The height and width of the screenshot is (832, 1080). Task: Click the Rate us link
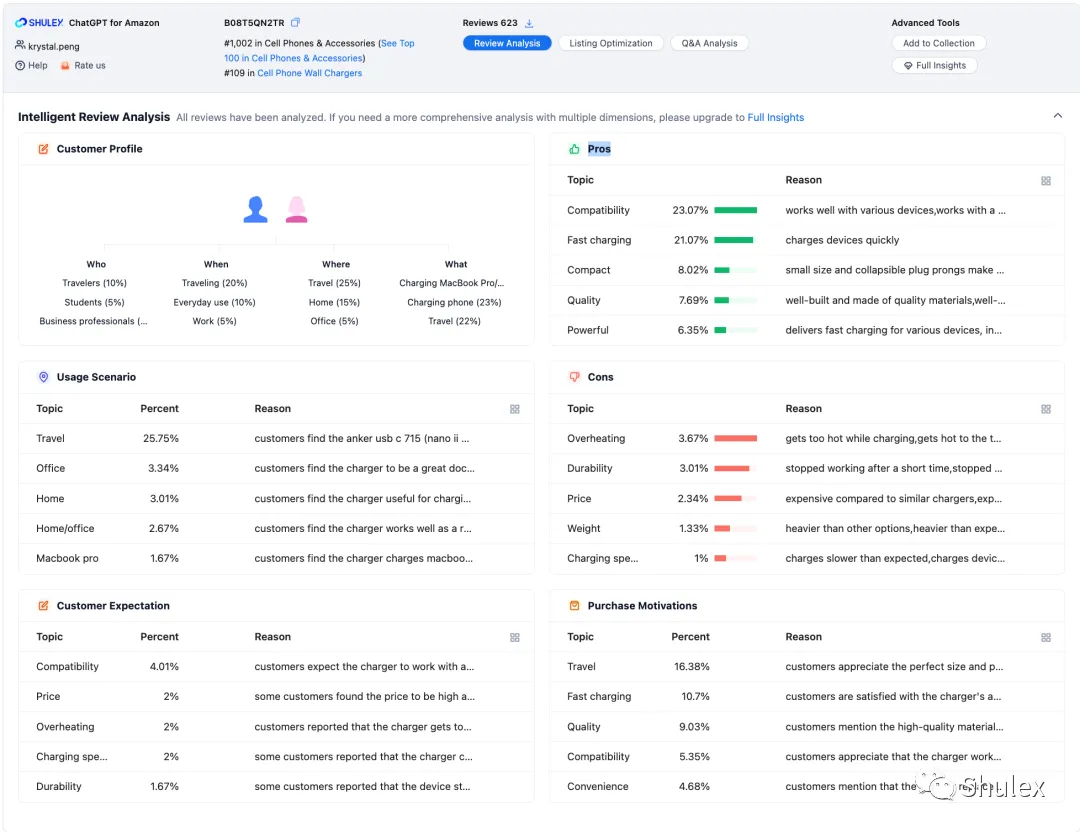[90, 65]
